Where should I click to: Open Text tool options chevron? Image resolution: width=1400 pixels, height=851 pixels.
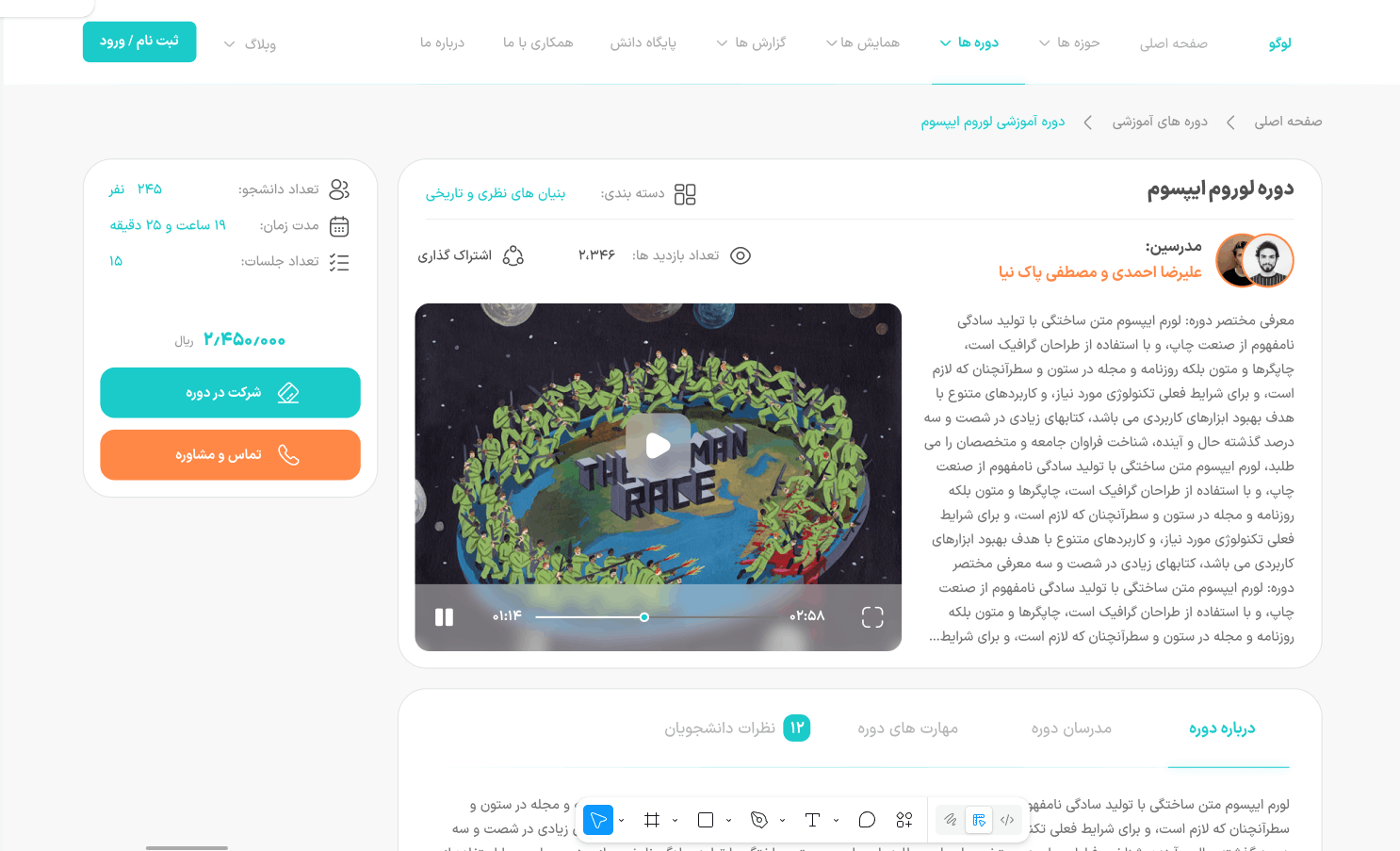coord(837,820)
